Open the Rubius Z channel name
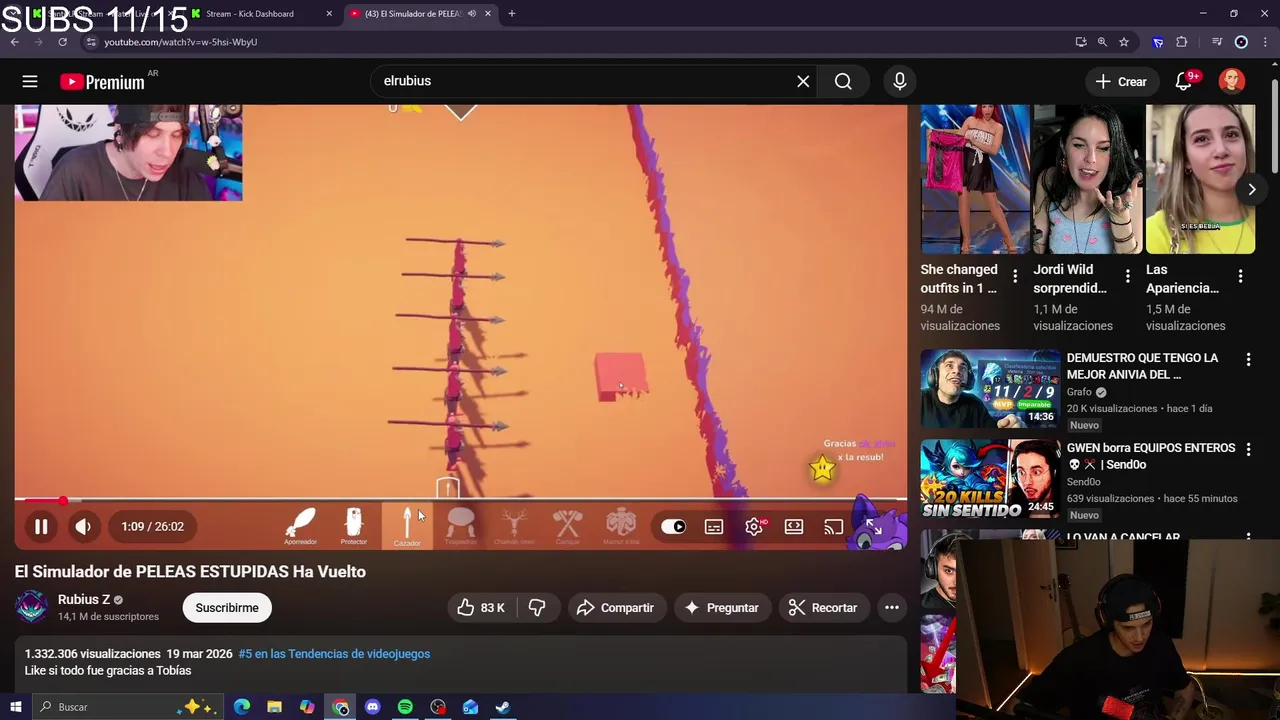Screen dimensions: 1280x720 point(84,599)
